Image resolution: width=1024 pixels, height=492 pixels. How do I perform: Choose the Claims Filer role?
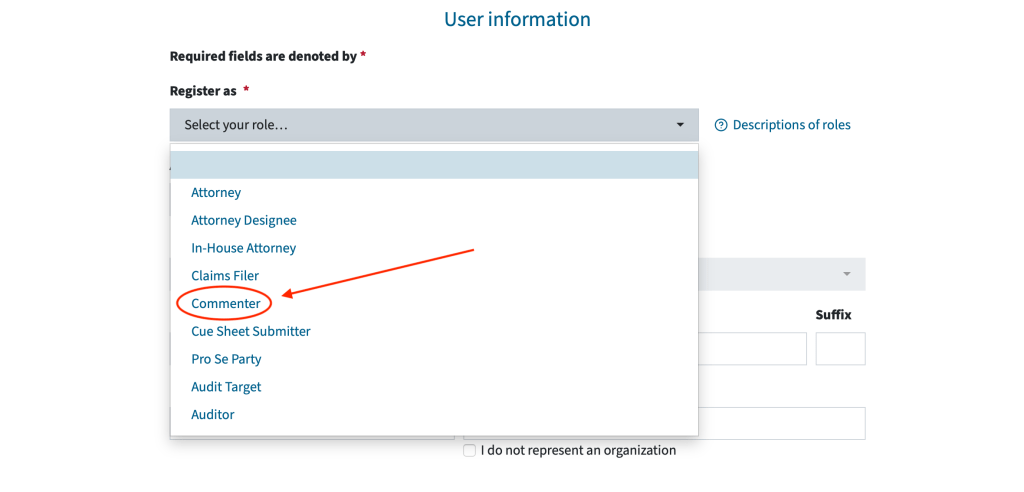pyautogui.click(x=225, y=276)
